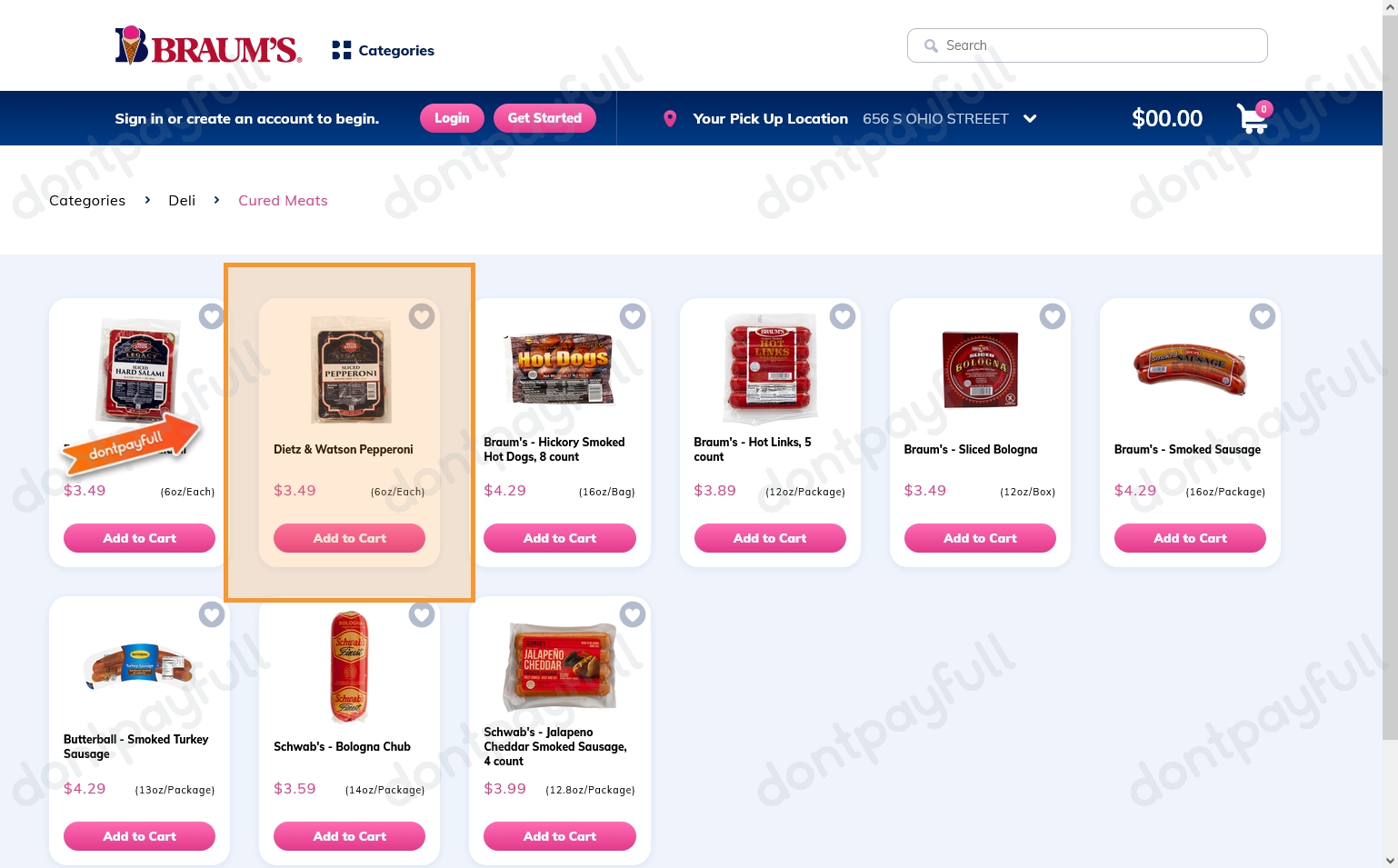Favorite the Schwab's Bologna Chub heart
The width and height of the screenshot is (1398, 868).
coord(422,614)
